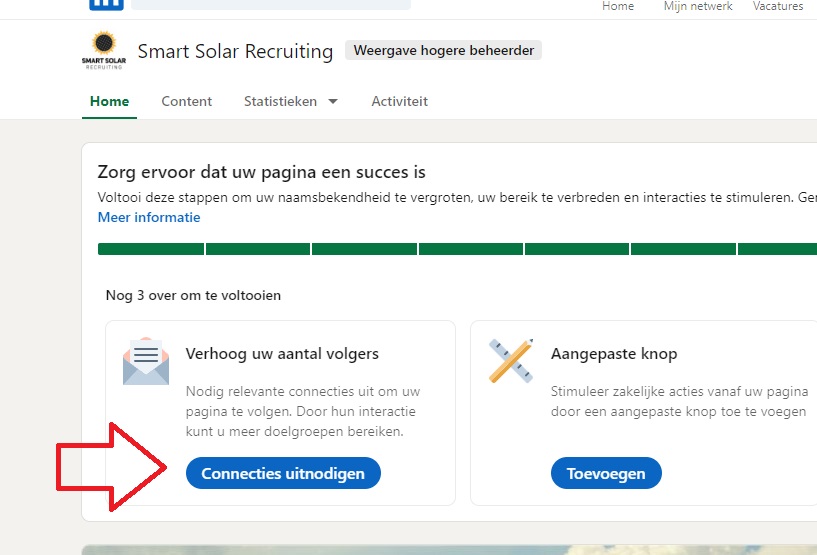Go to Home in top navigation
Viewport: 817px width, 555px height.
point(618,6)
